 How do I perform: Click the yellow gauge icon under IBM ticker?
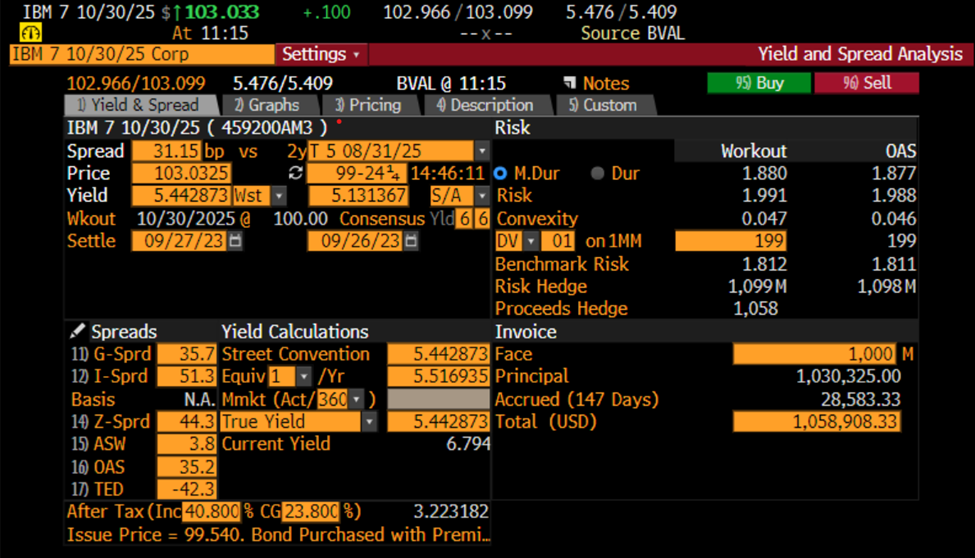click(x=30, y=32)
